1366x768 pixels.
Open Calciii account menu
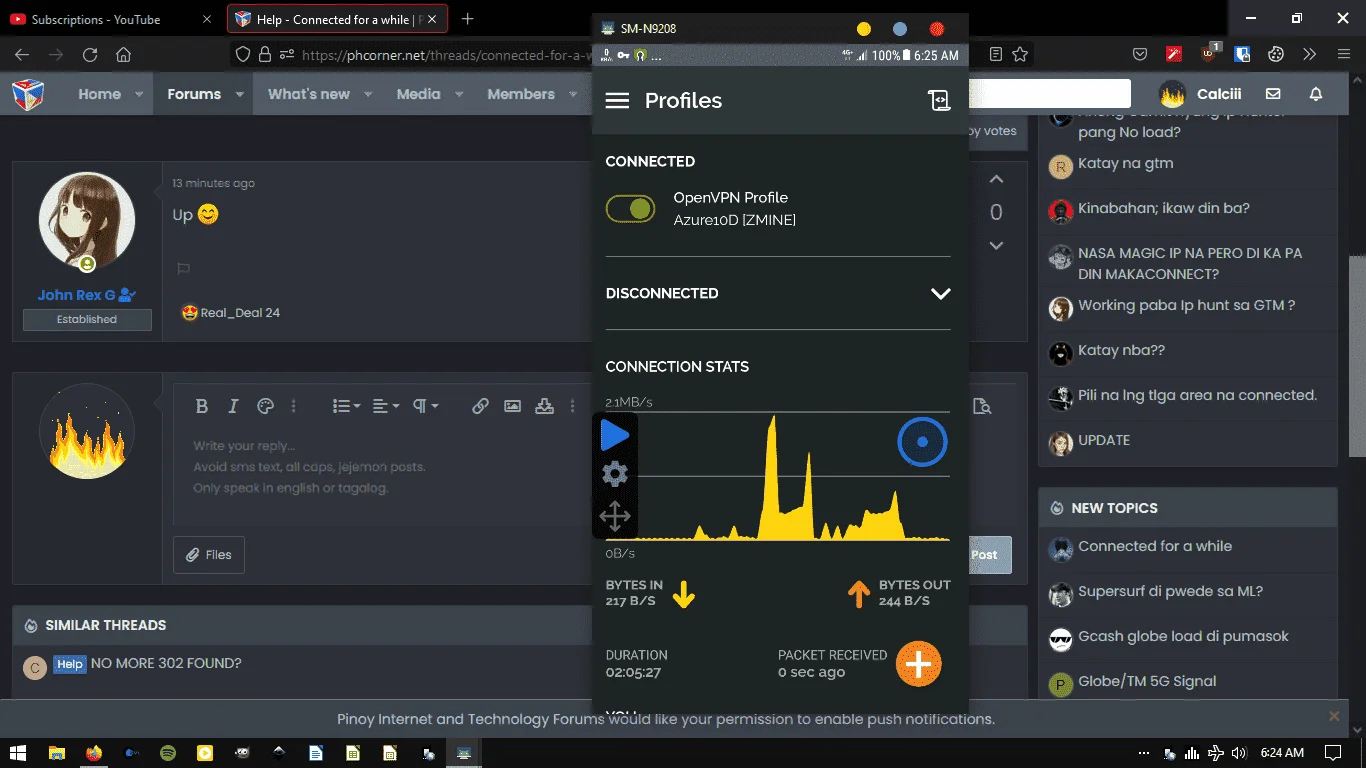pos(1200,94)
